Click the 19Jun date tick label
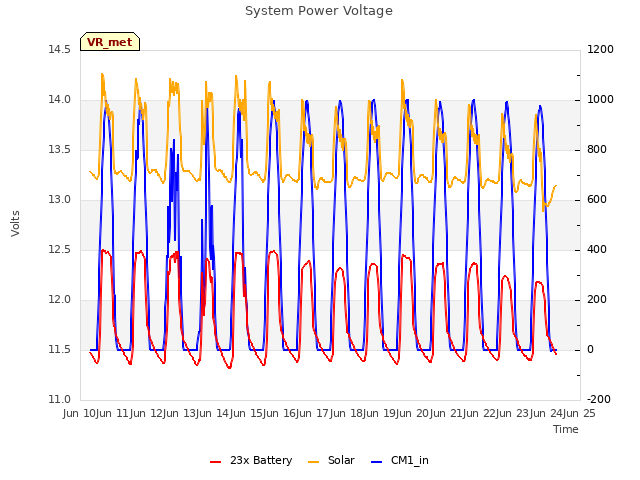Image resolution: width=640 pixels, height=480 pixels. tap(397, 413)
